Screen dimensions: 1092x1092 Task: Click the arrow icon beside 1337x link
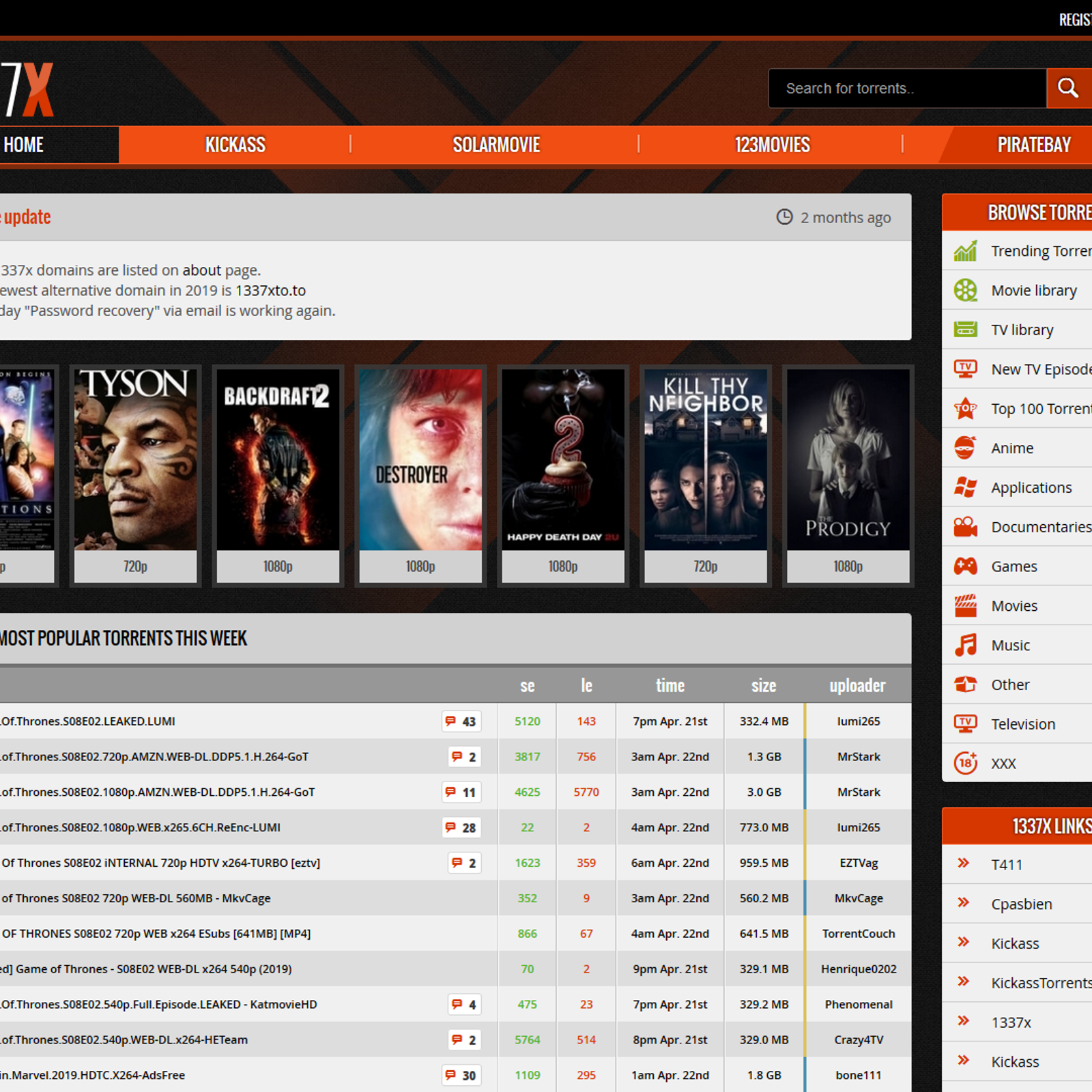pyautogui.click(x=963, y=1021)
